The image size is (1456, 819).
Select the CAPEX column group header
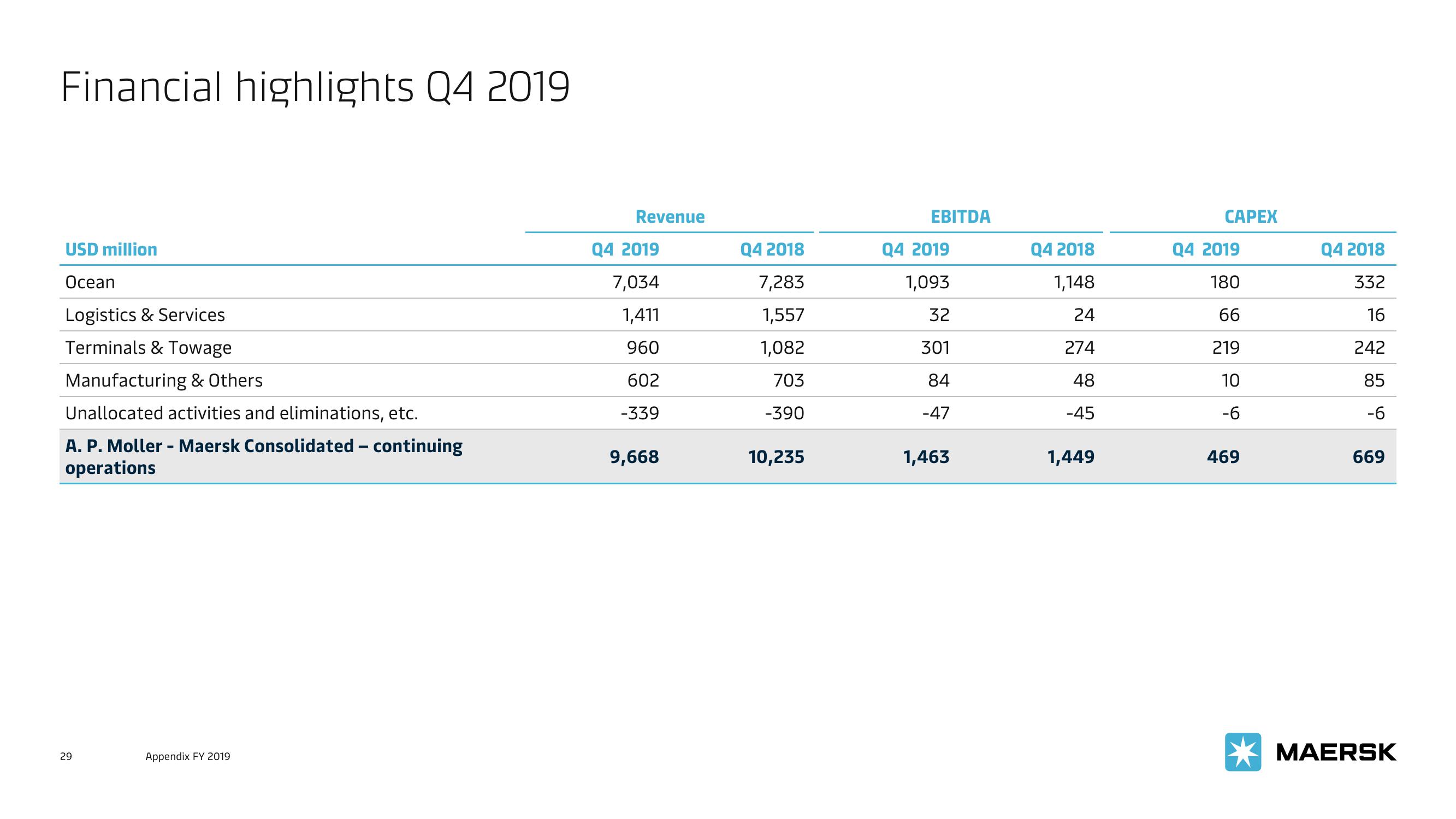tap(1250, 216)
